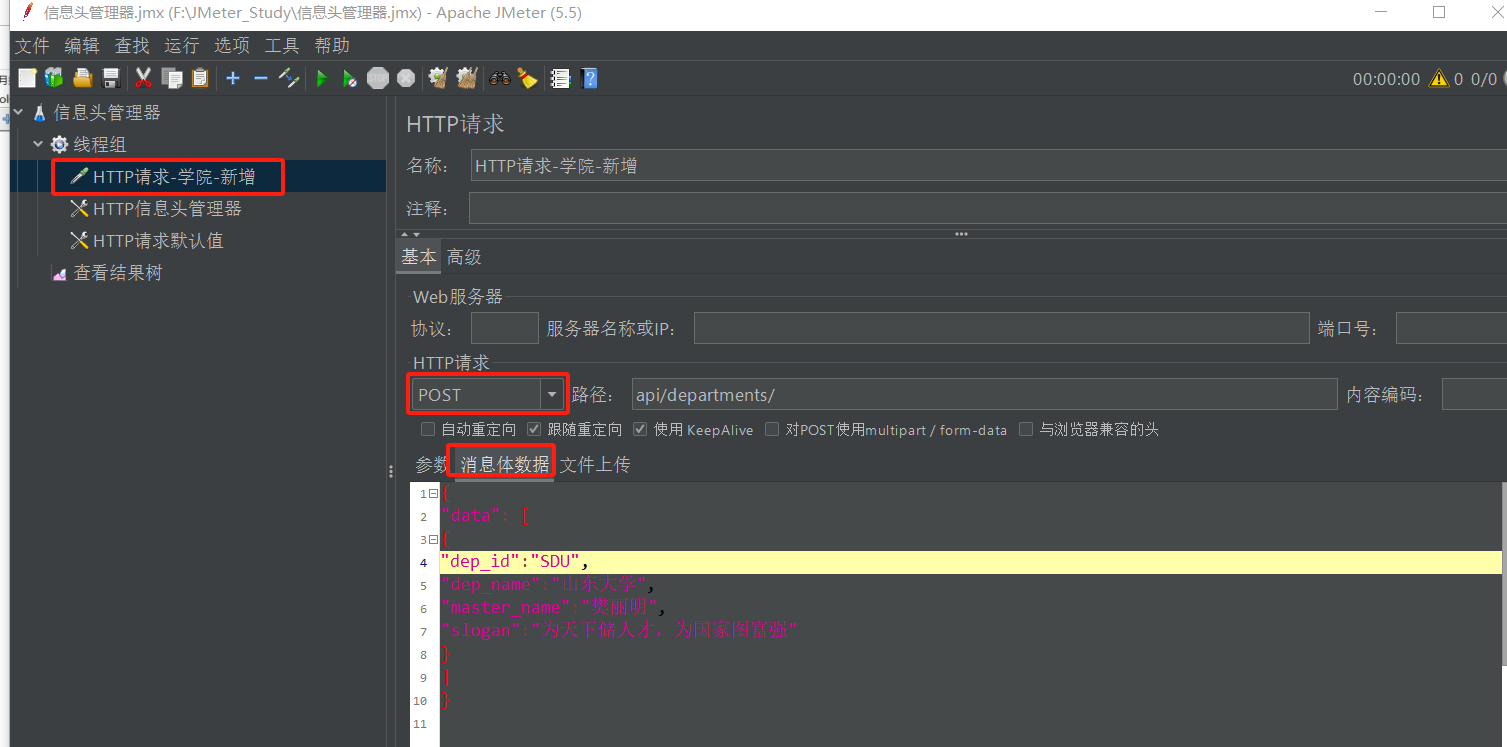
Task: Select HTTP请求默认值 in the tree
Action: [x=158, y=240]
